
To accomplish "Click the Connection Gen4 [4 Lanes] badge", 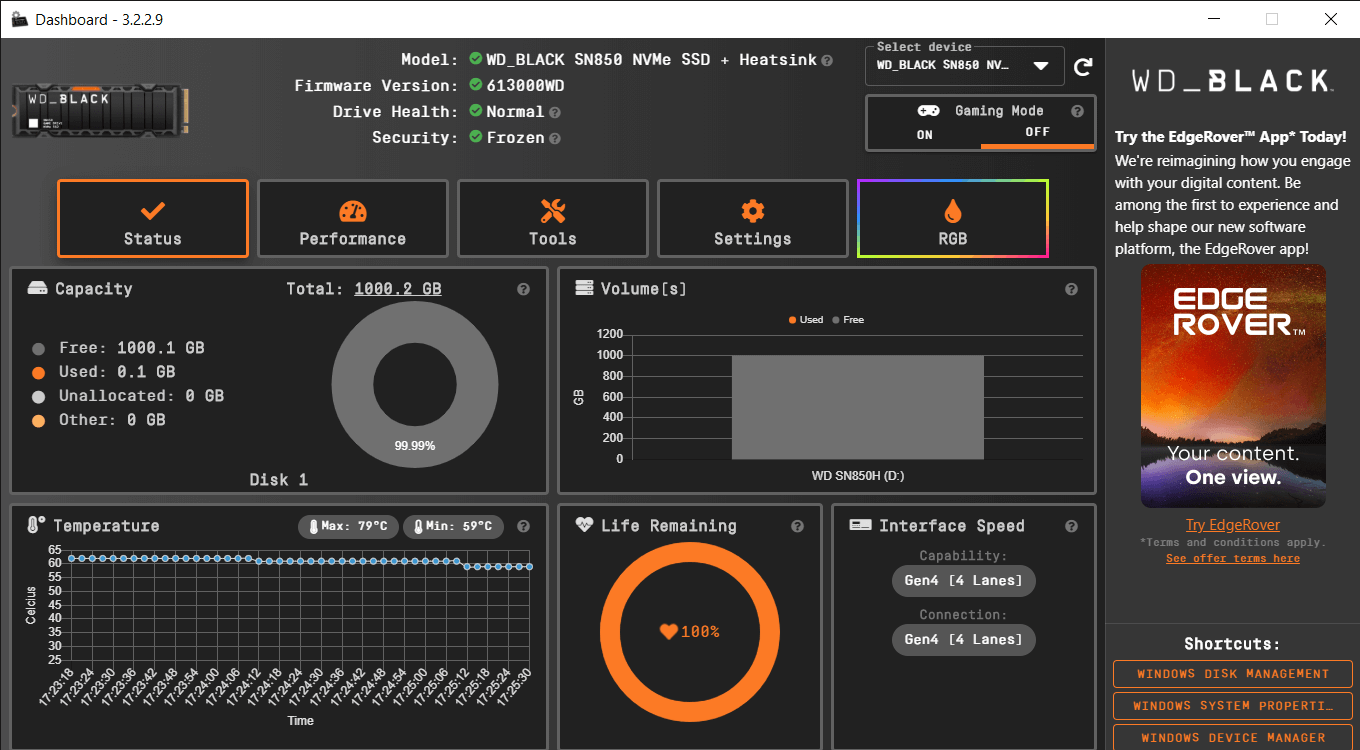I will [x=964, y=640].
